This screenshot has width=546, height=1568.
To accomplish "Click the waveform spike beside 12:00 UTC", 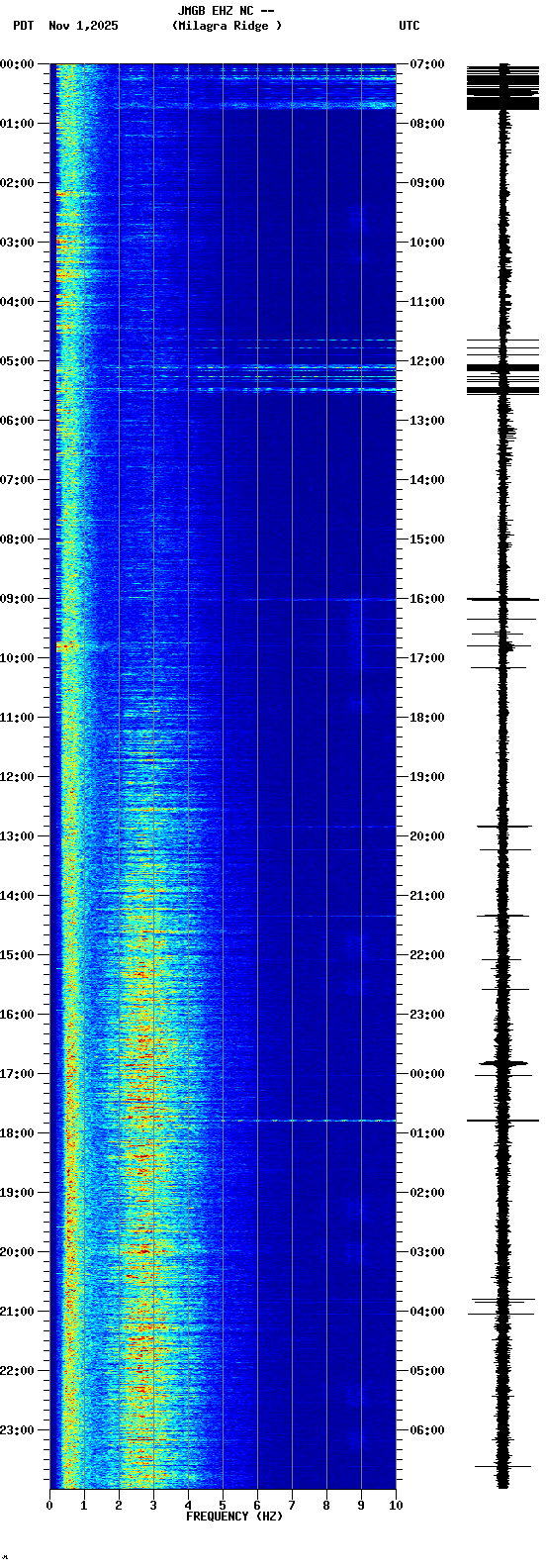I will pos(503,367).
